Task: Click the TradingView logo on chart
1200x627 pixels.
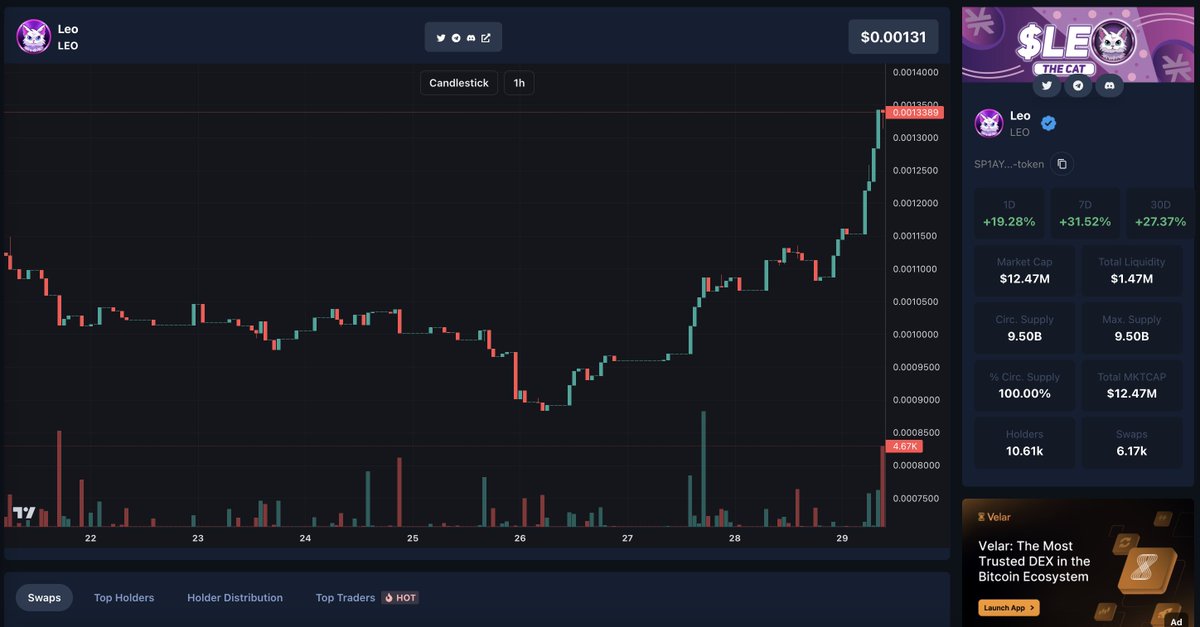Action: pos(24,513)
